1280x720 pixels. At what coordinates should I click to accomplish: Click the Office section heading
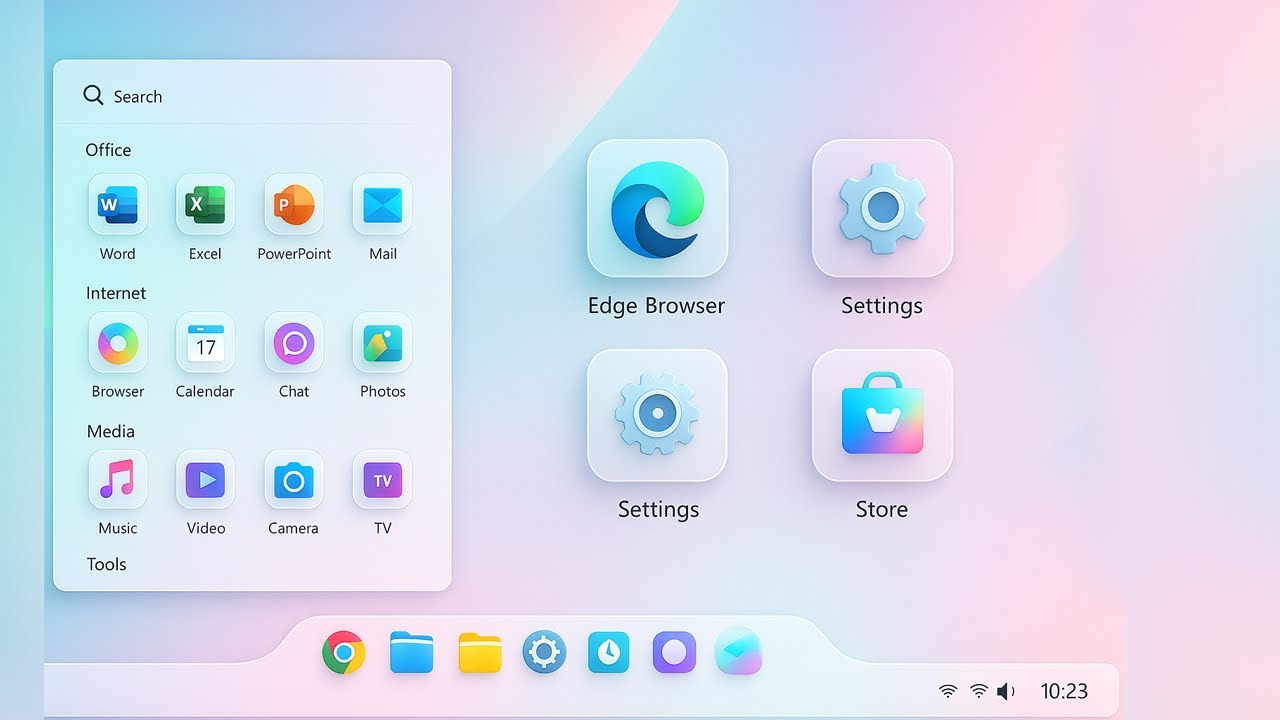(108, 150)
